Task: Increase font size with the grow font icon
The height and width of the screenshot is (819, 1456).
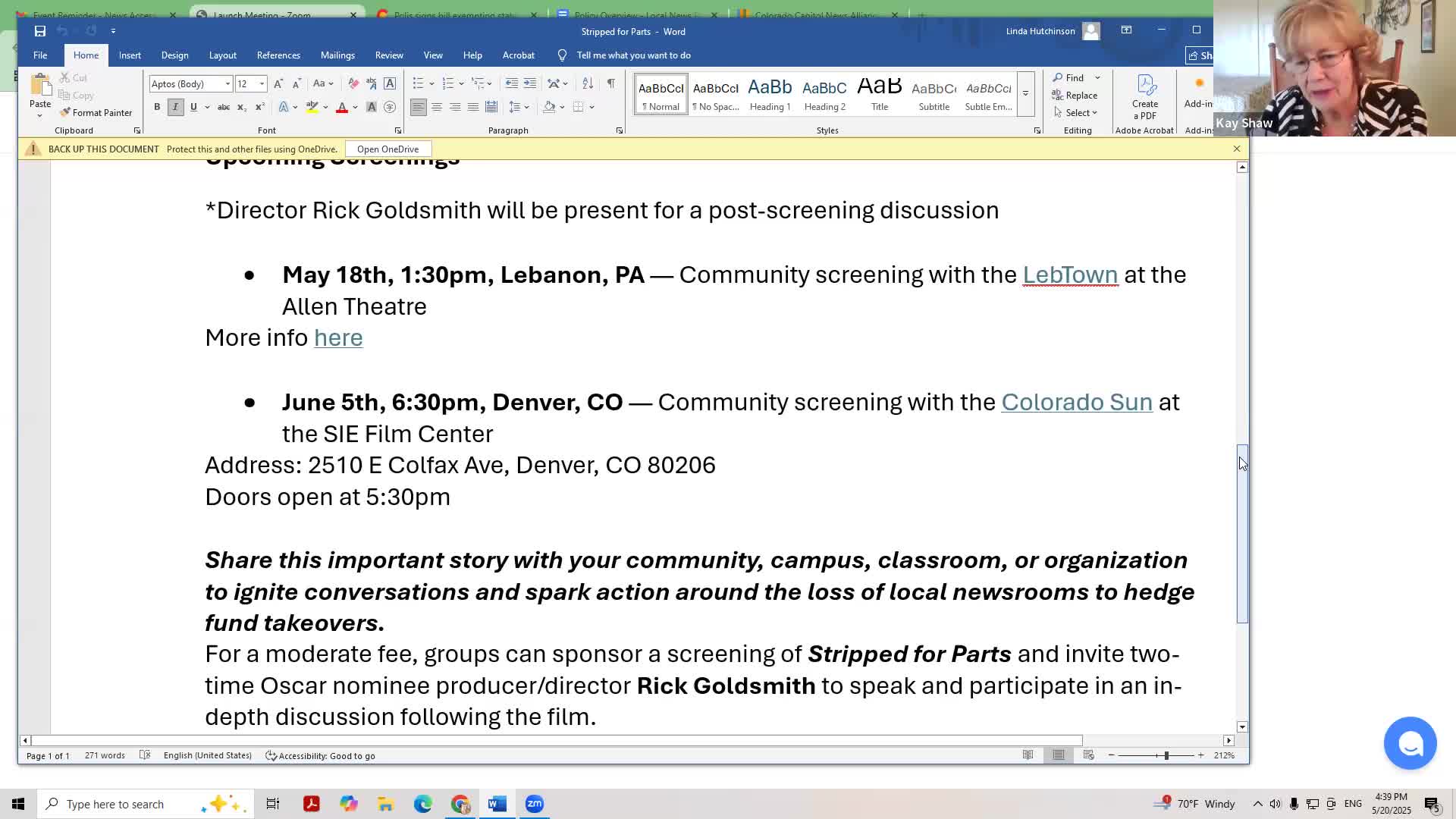Action: pos(278,83)
